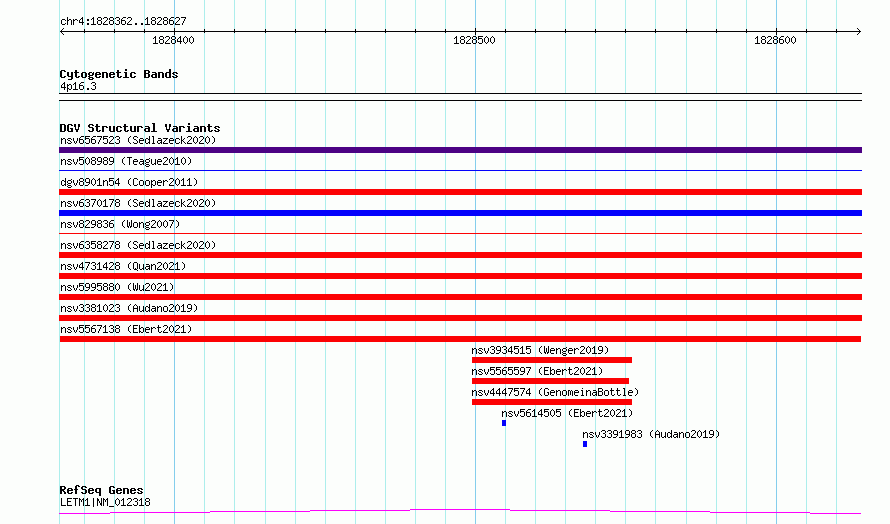The image size is (890, 524).
Task: Click the red nsv5567138 variant bar
Action: (x=460, y=339)
